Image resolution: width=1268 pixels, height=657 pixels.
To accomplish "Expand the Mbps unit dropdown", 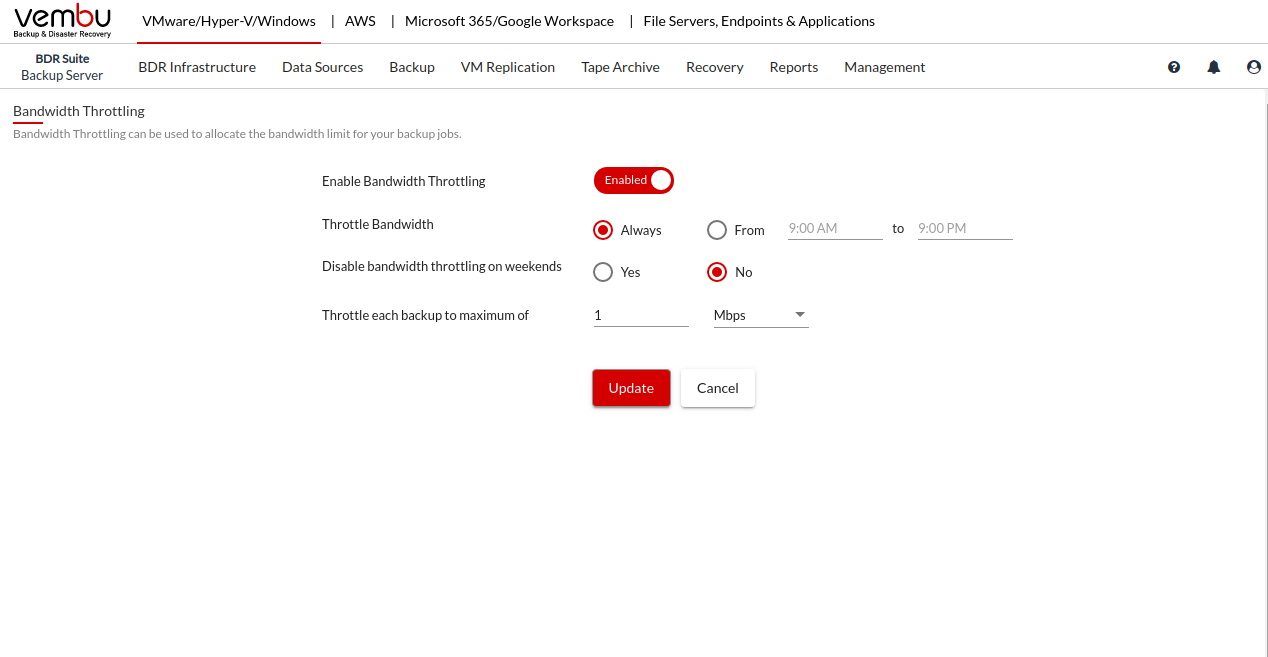I will [760, 315].
